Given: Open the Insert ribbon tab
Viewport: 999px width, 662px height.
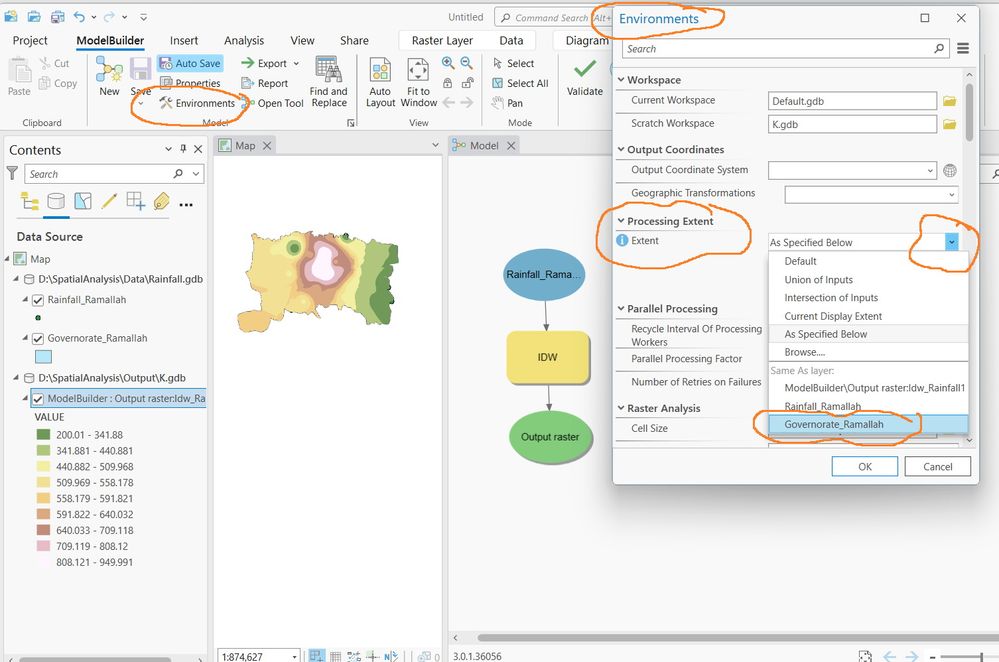Looking at the screenshot, I should click(183, 41).
